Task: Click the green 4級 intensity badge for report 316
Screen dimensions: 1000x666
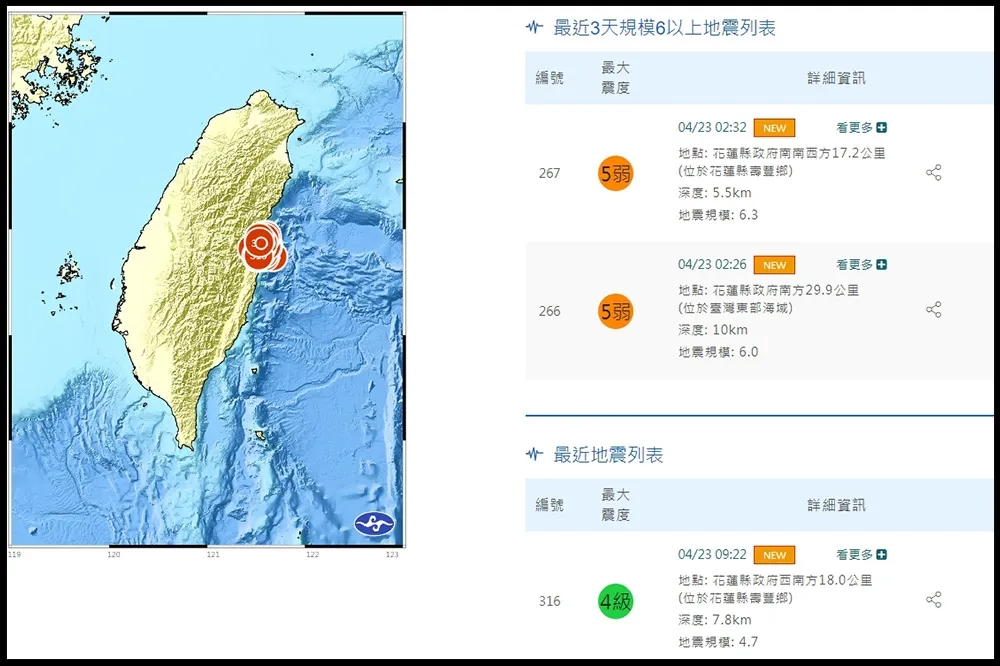Action: [615, 601]
